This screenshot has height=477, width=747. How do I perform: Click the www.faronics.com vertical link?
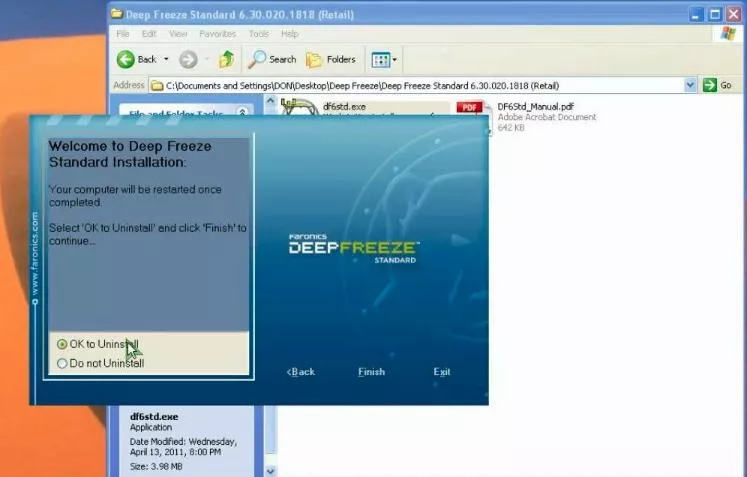[35, 254]
